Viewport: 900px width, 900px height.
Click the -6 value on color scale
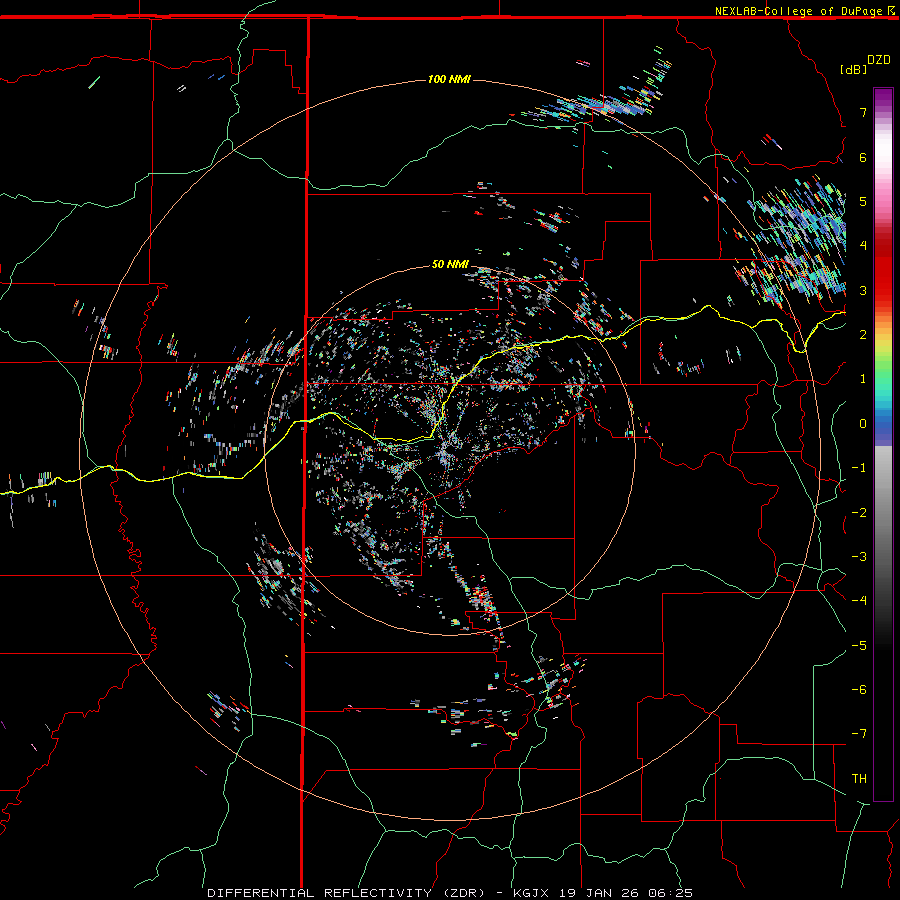(859, 690)
